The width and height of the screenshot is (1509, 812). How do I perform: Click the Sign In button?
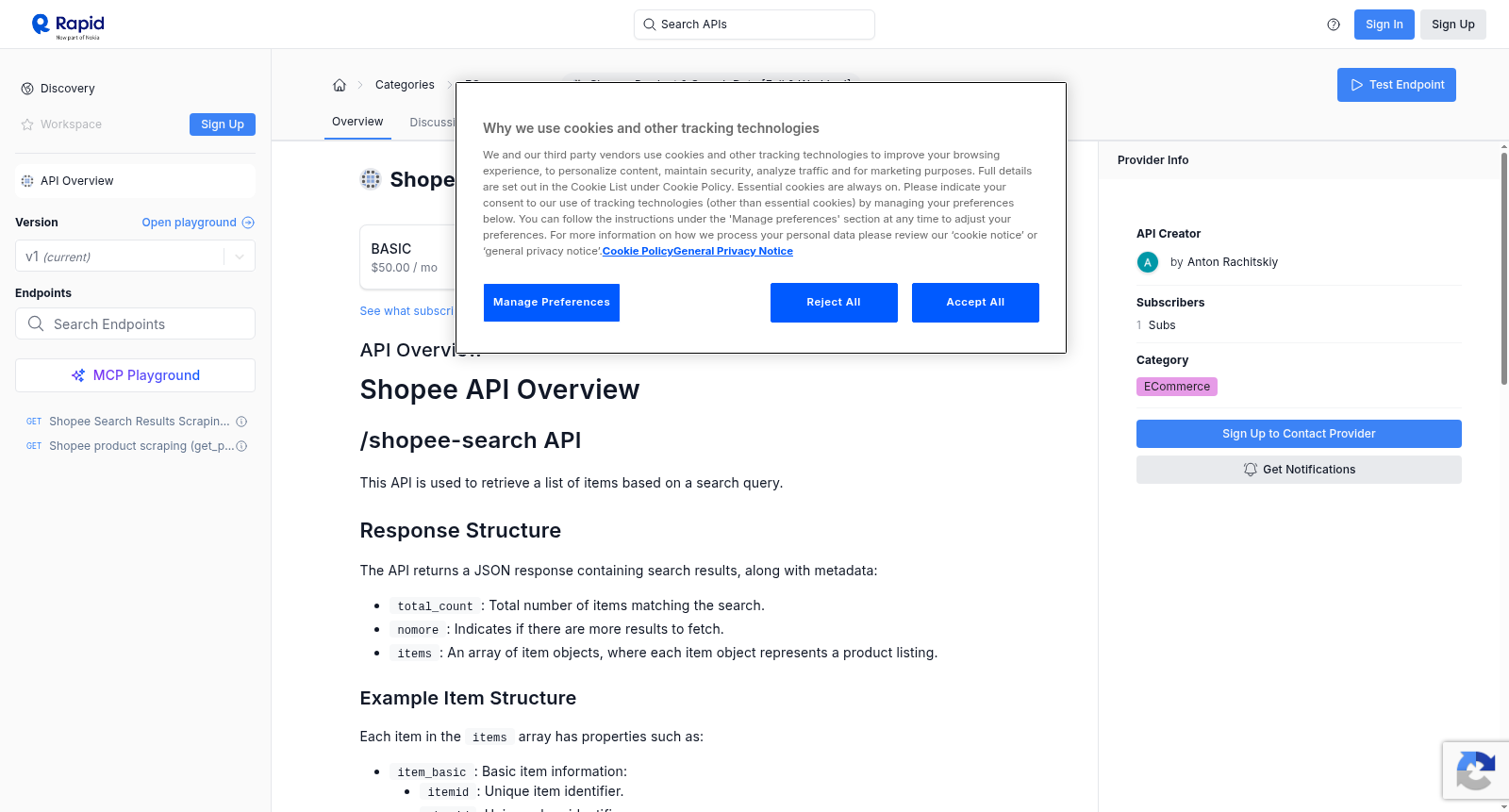coord(1385,25)
